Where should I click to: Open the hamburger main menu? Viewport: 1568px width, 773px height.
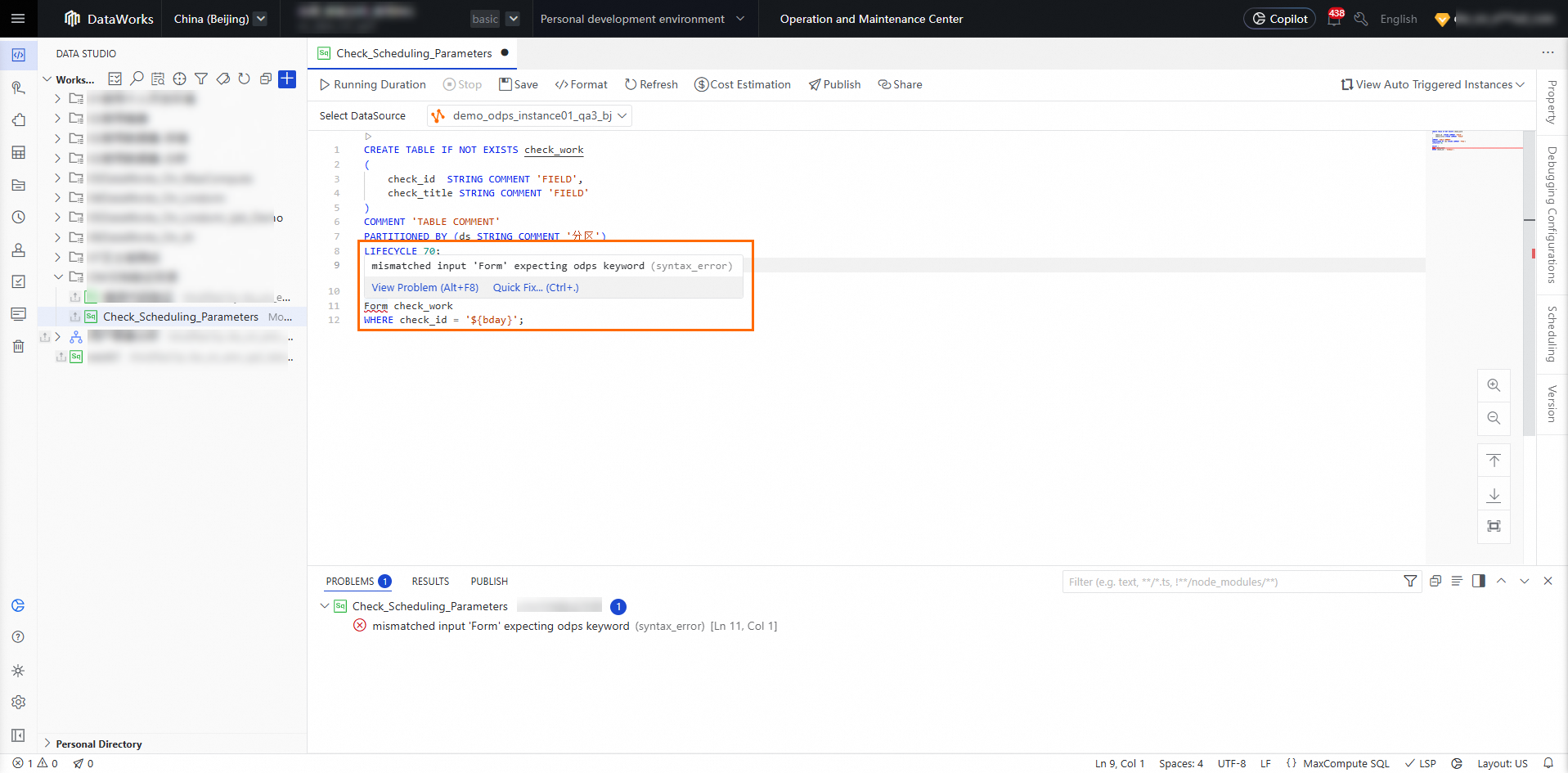click(18, 19)
